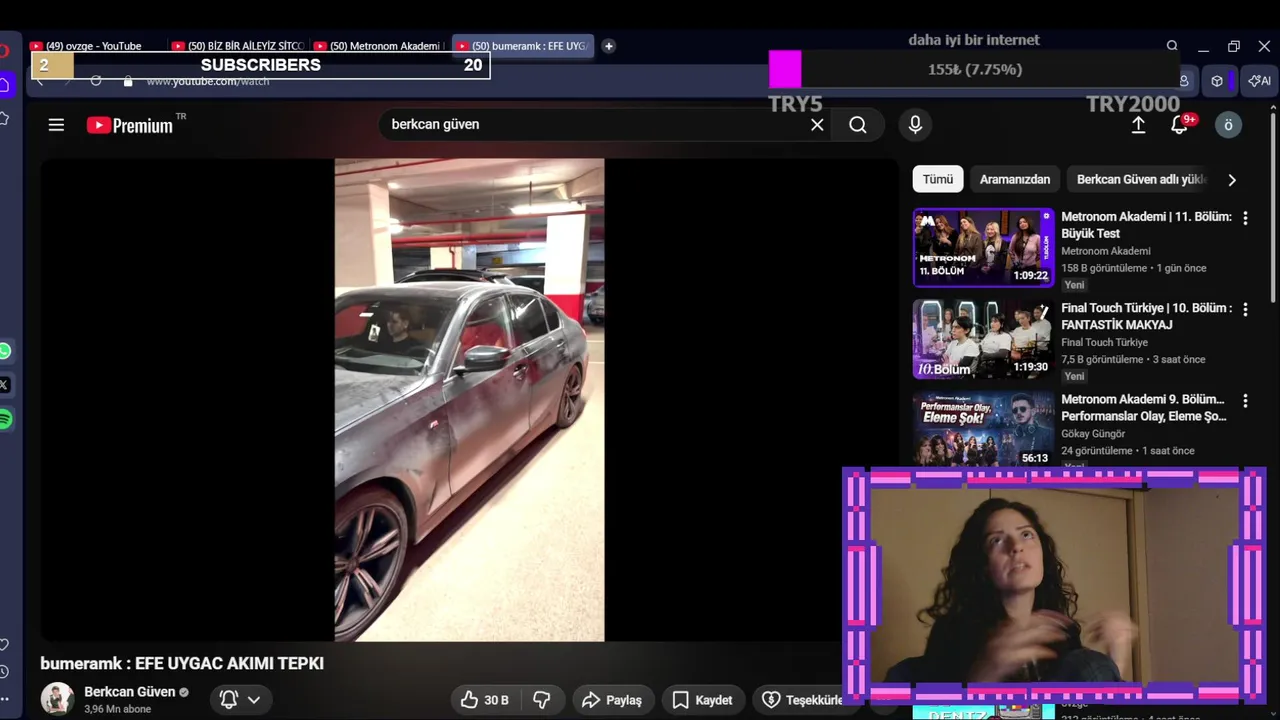
Task: Click the Teşekkürler thanks button
Action: 800,700
